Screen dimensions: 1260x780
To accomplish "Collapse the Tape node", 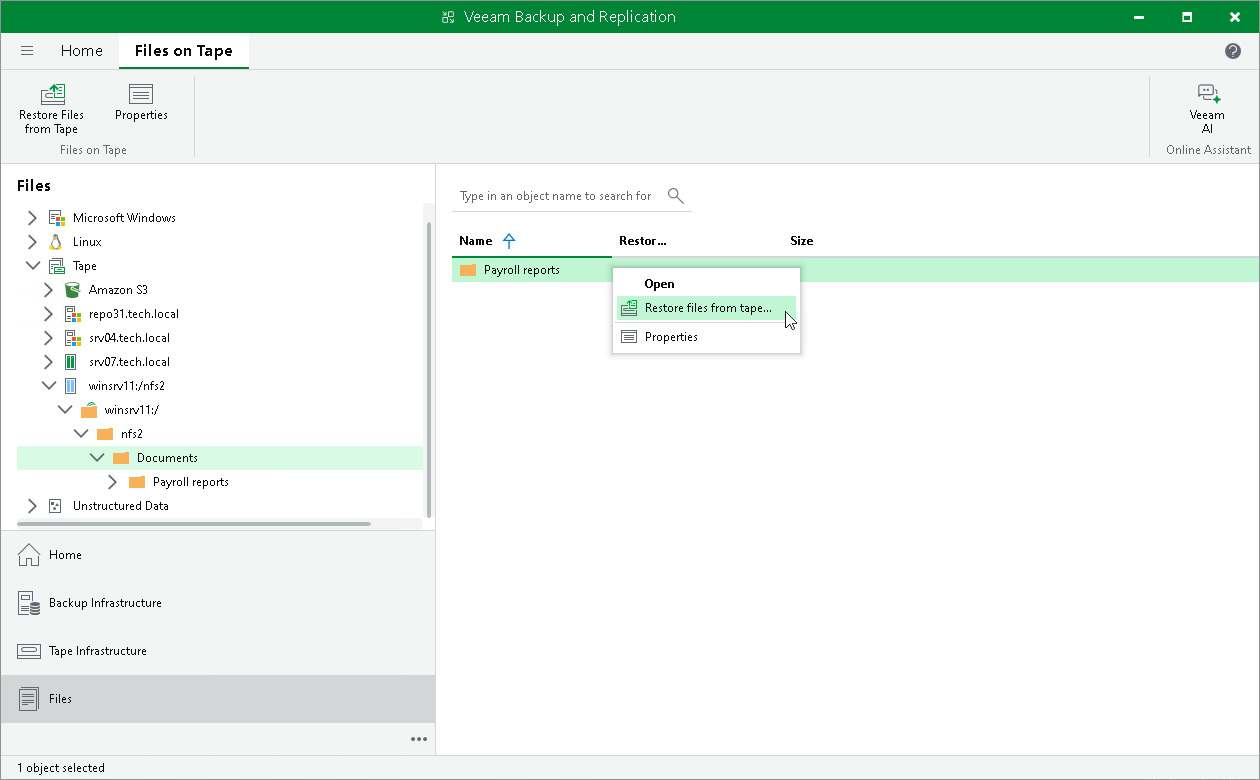I will (32, 265).
